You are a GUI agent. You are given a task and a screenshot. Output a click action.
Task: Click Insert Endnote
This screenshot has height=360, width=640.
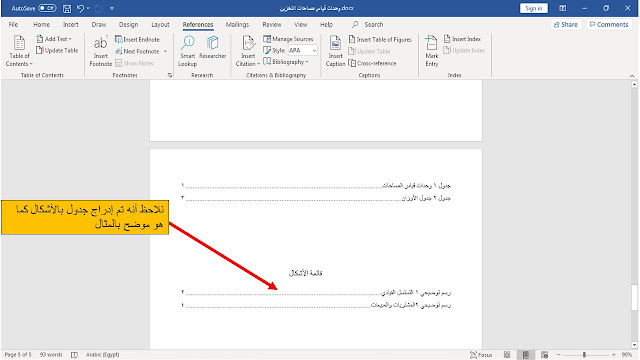[x=137, y=39]
